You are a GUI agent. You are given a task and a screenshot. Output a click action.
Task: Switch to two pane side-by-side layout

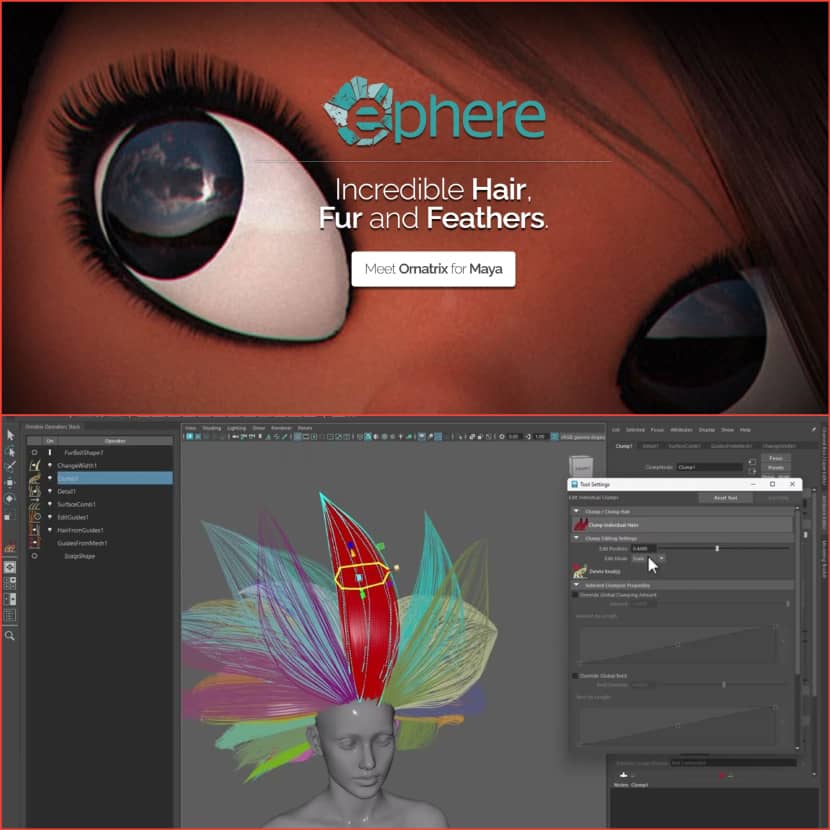[10, 599]
